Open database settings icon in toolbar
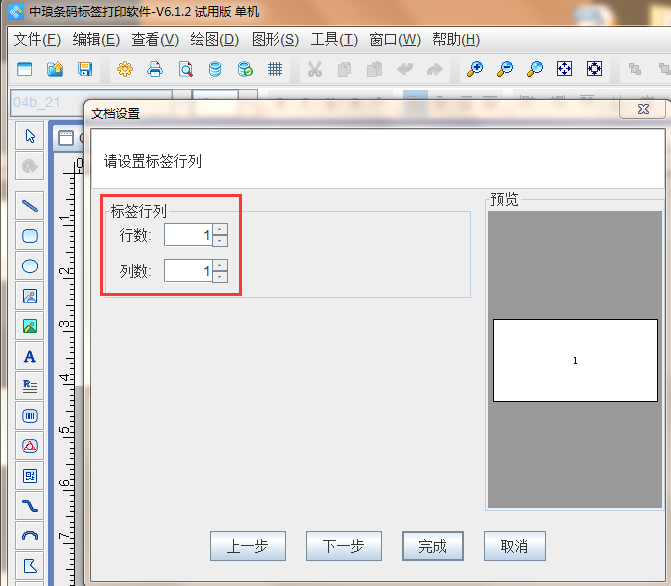Viewport: 671px width, 586px height. pyautogui.click(x=215, y=69)
